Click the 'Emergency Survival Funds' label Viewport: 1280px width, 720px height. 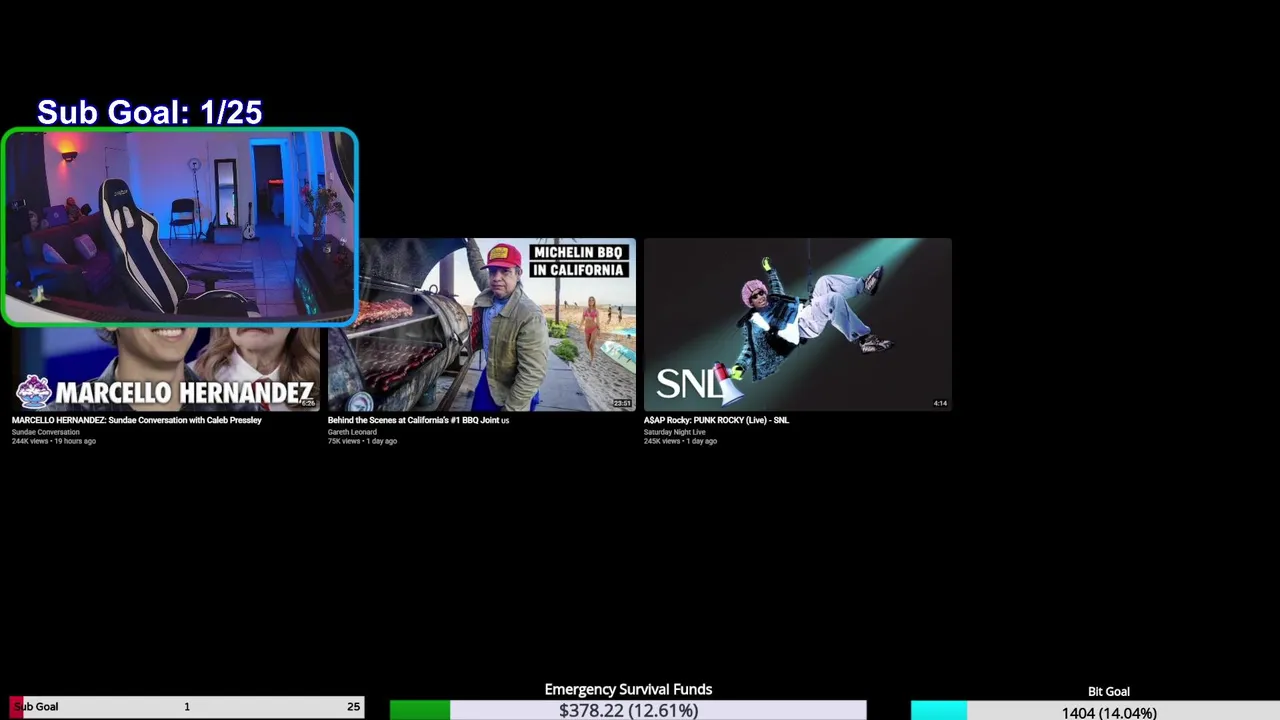(628, 689)
